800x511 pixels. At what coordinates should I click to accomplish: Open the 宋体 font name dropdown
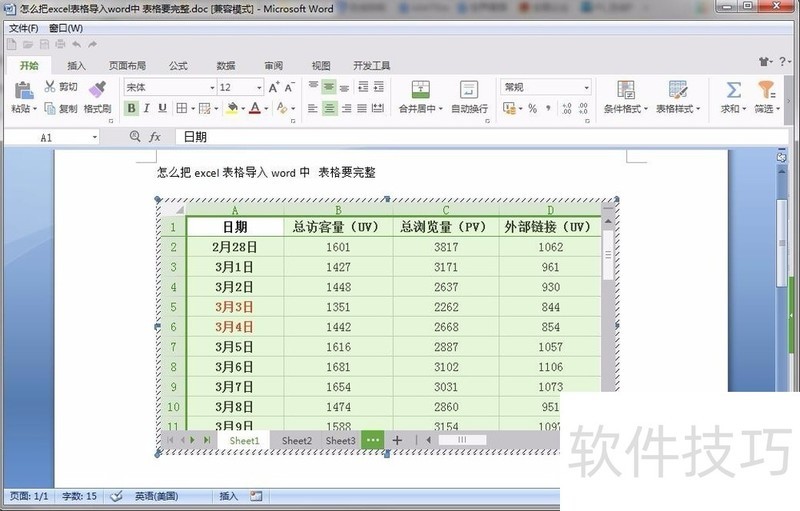click(212, 88)
